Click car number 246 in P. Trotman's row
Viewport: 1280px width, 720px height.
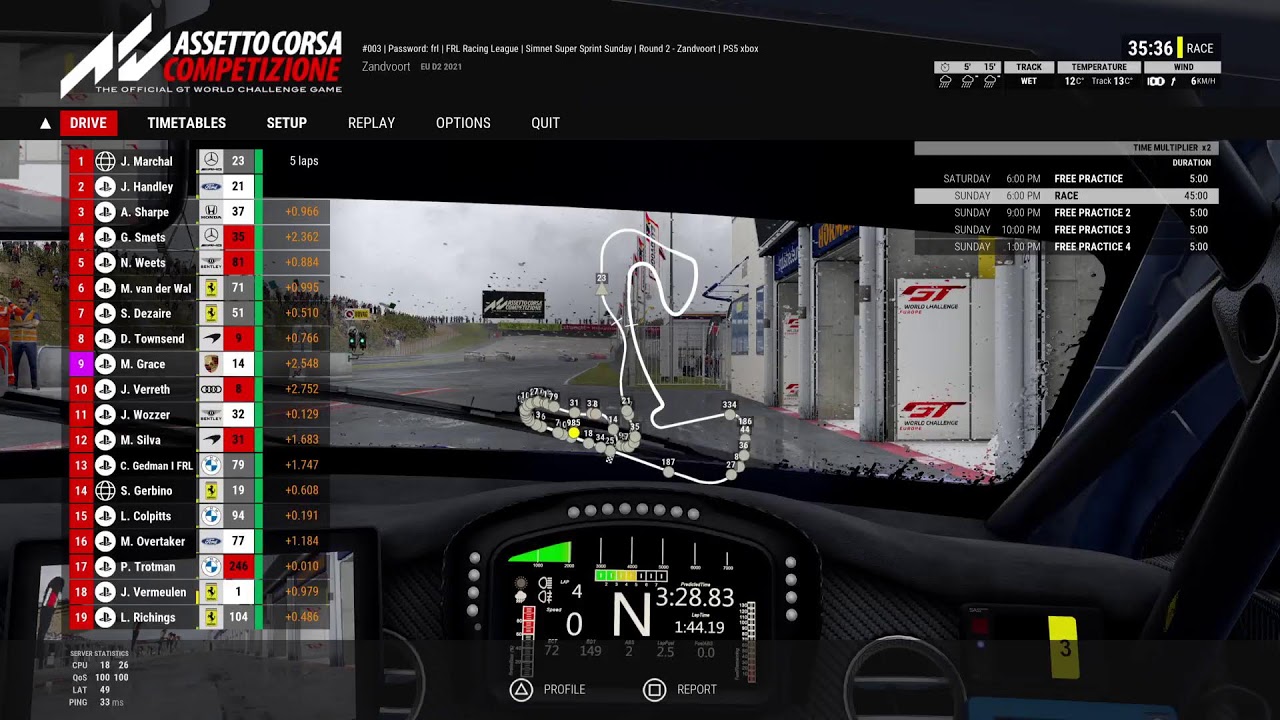pyautogui.click(x=238, y=567)
